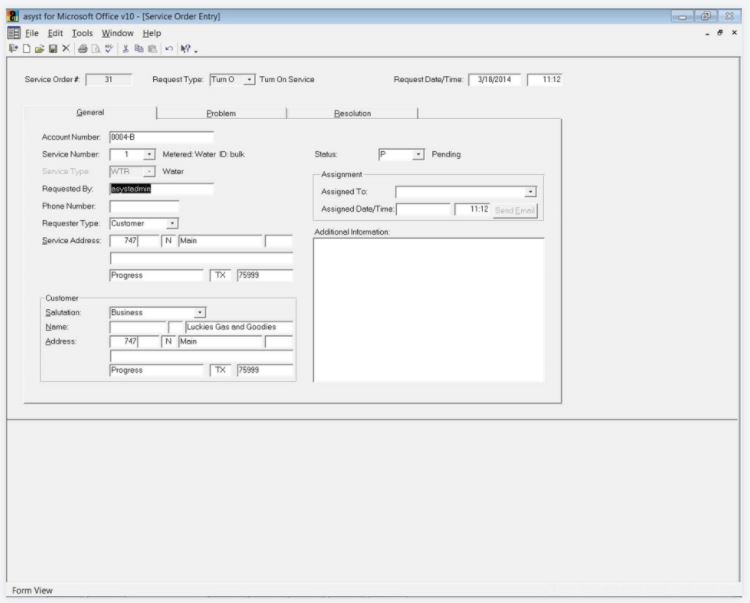Undo last change with undo arrow icon
Viewport: 750px width, 603px height.
169,48
